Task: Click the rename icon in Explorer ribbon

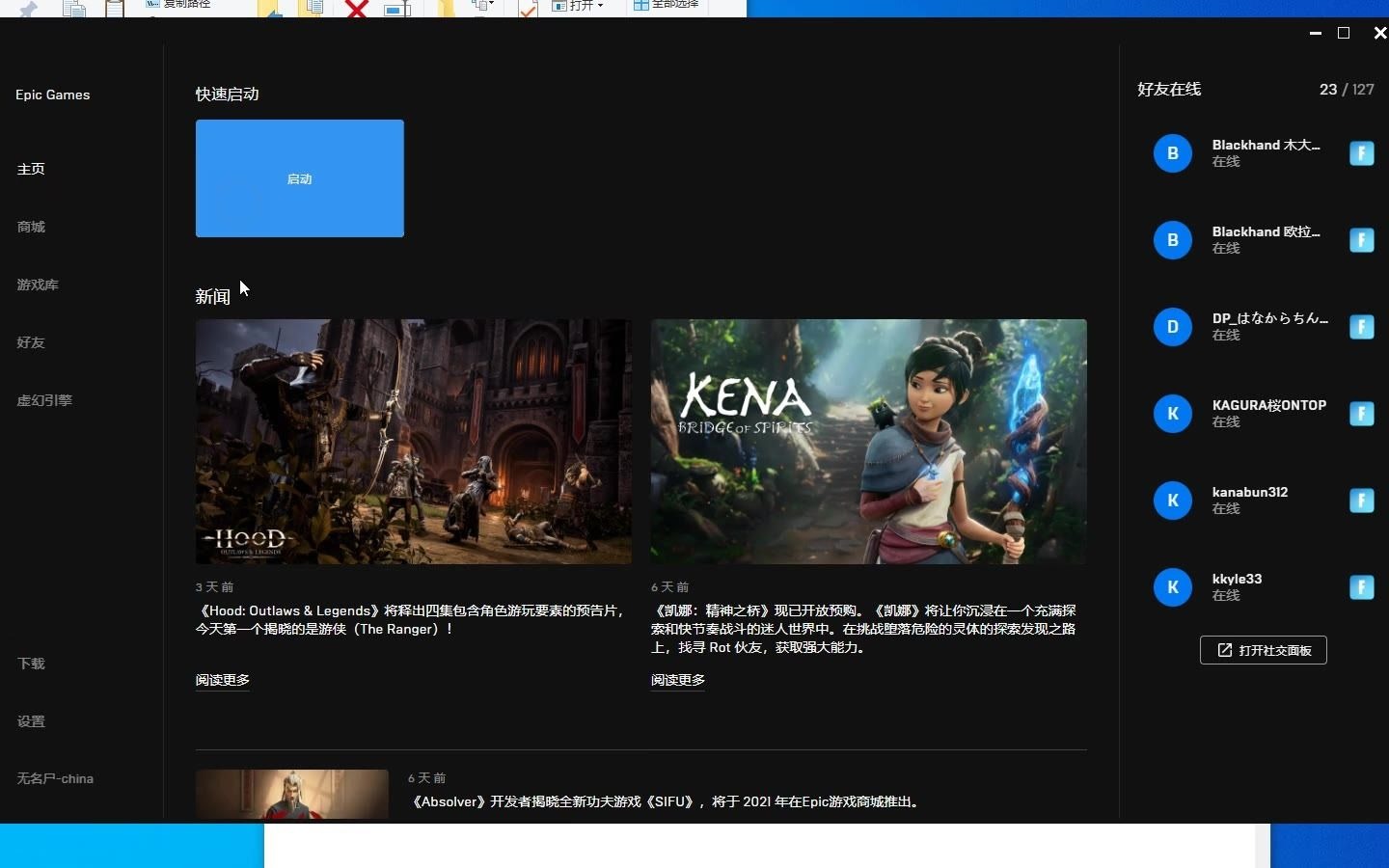Action: 396,10
